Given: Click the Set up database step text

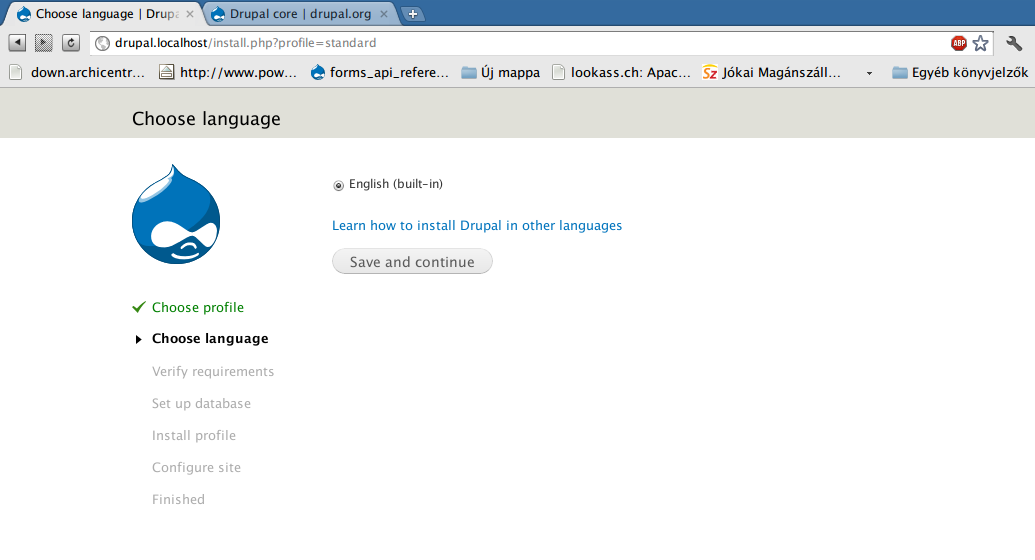Looking at the screenshot, I should 201,403.
